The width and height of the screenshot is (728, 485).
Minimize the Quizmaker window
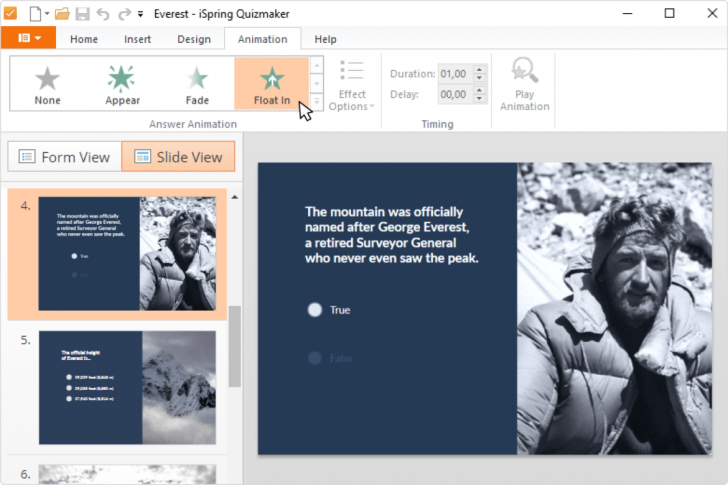(628, 13)
